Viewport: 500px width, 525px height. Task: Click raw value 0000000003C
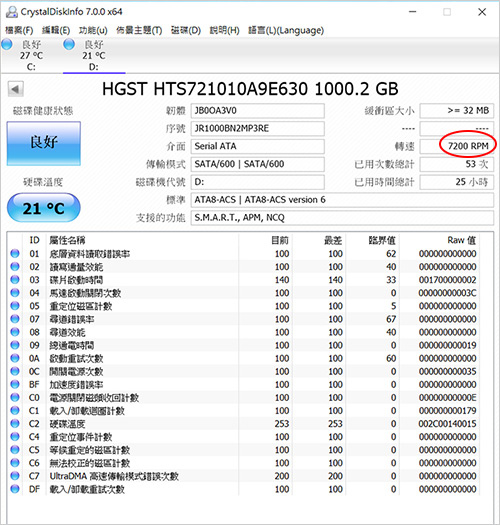447,293
